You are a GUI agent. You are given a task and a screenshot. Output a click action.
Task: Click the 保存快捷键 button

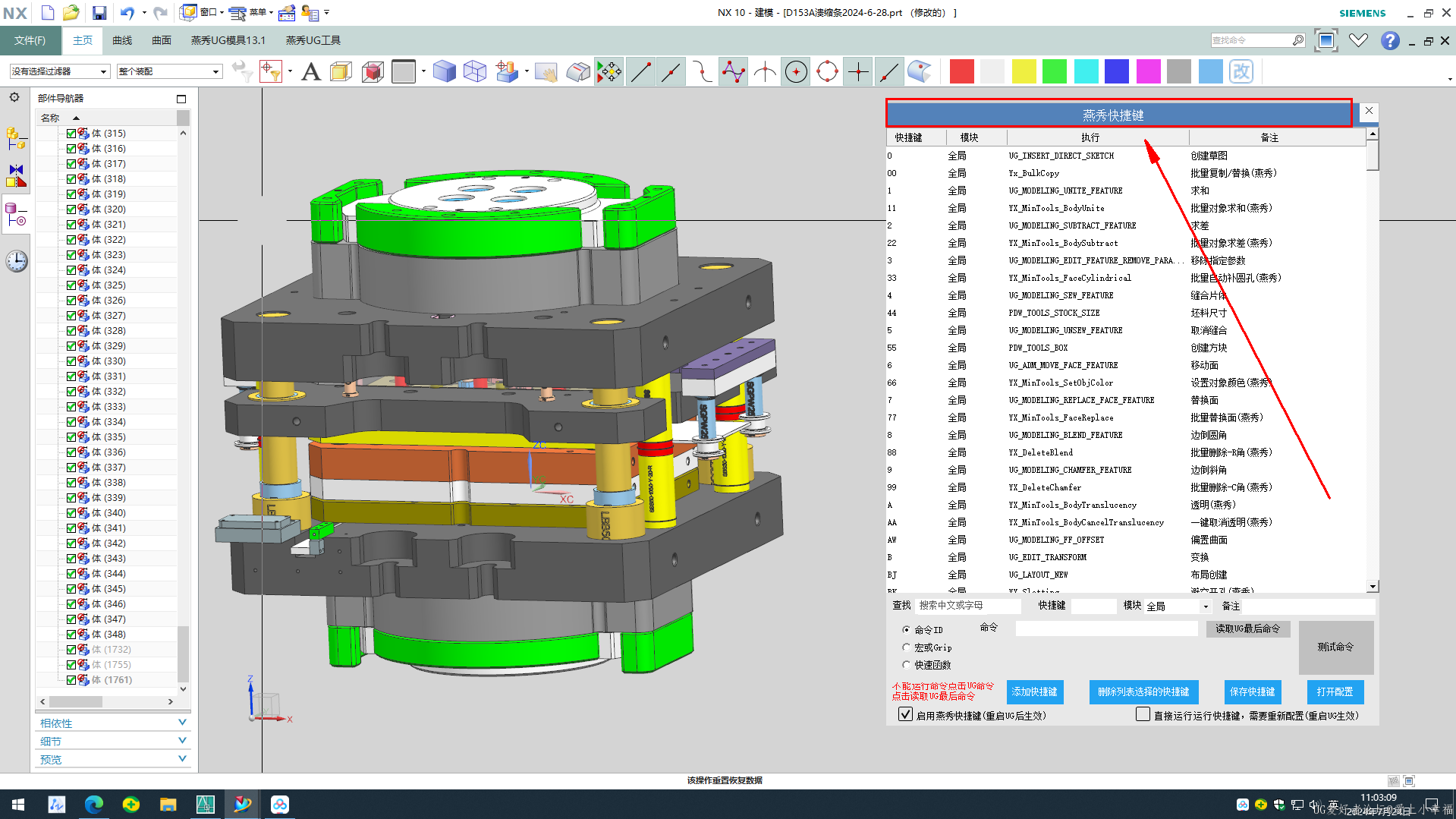tap(1253, 691)
